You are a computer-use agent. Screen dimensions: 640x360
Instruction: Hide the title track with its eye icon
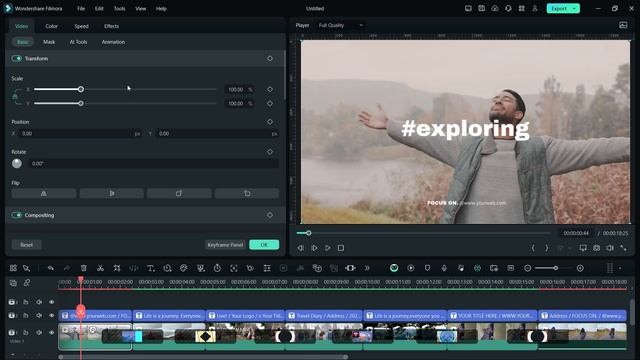point(51,316)
